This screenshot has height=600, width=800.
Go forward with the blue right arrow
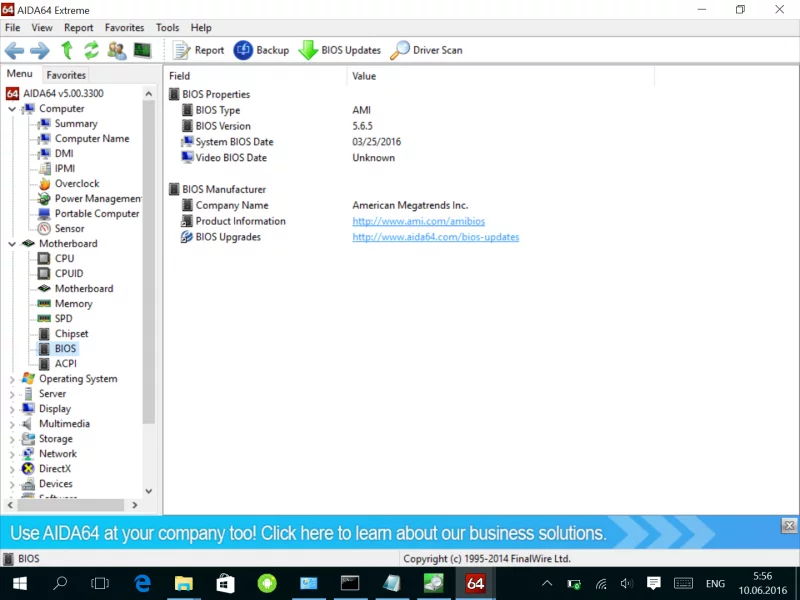[40, 51]
